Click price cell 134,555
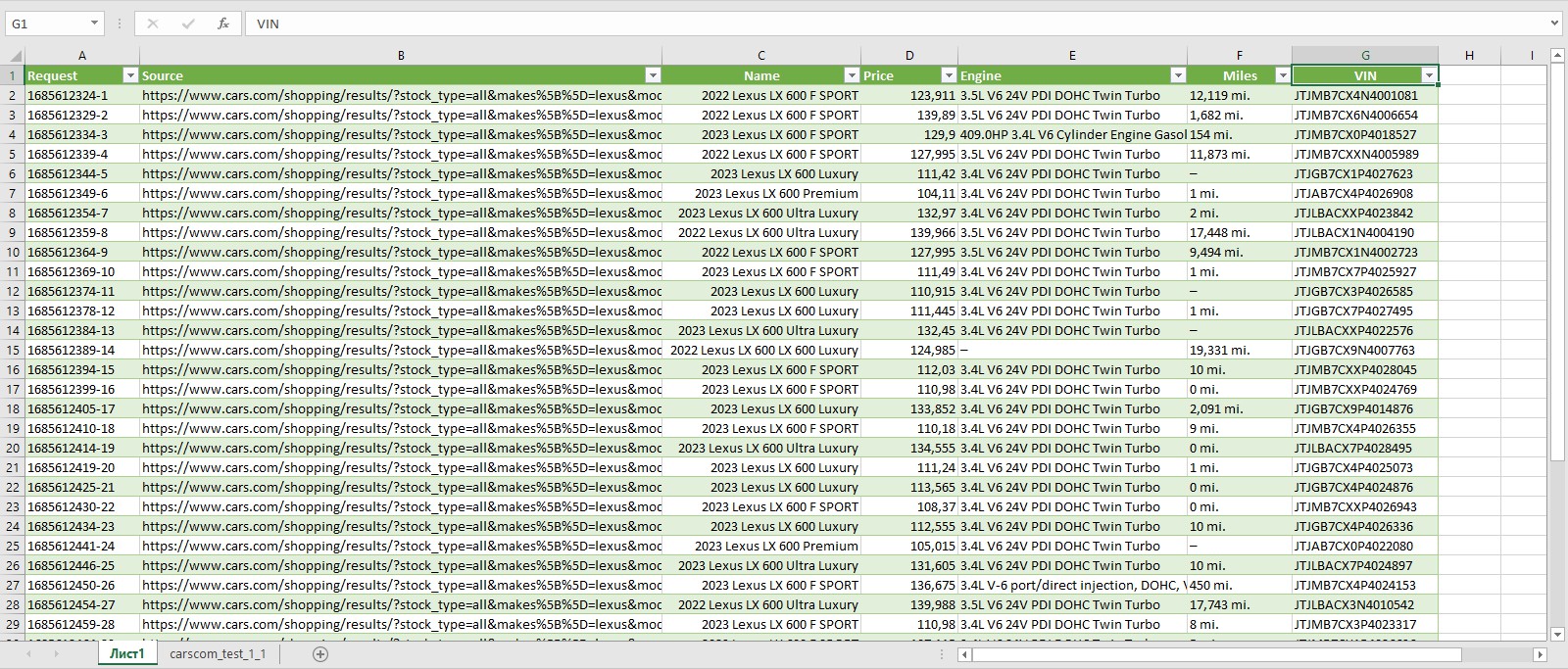The image size is (1568, 669). pos(909,448)
